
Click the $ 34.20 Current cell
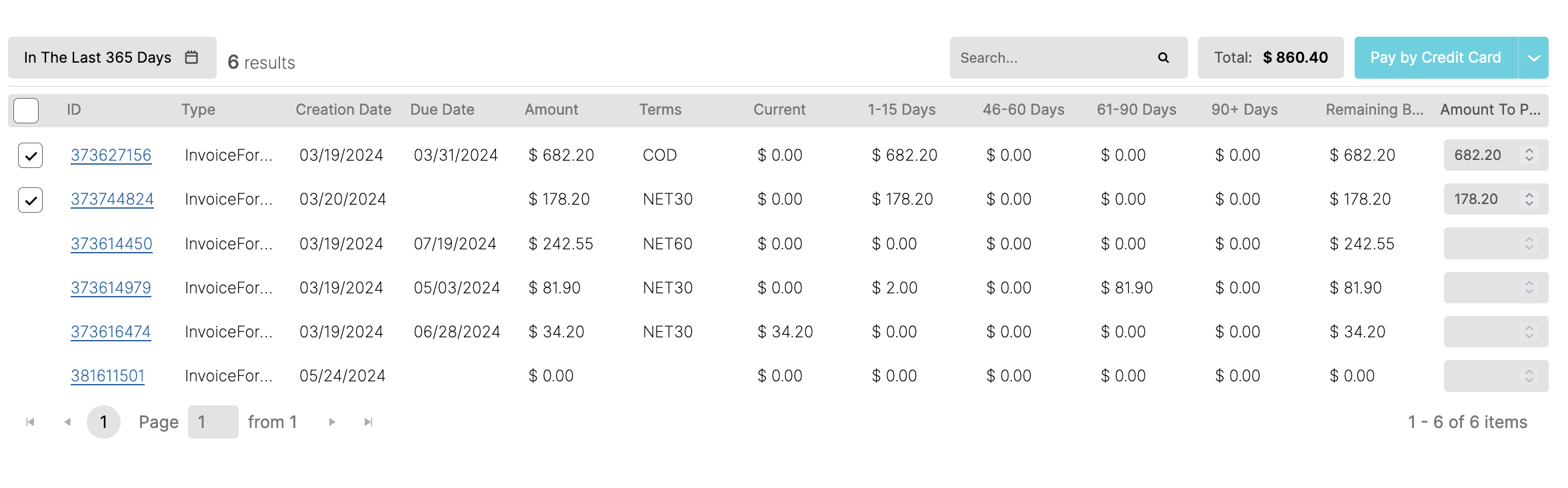click(x=785, y=332)
